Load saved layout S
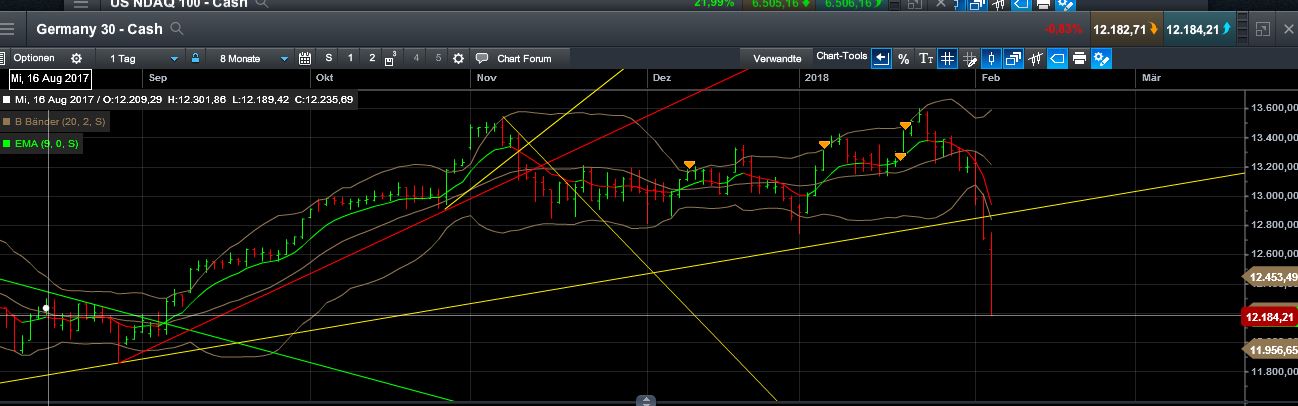 point(329,59)
